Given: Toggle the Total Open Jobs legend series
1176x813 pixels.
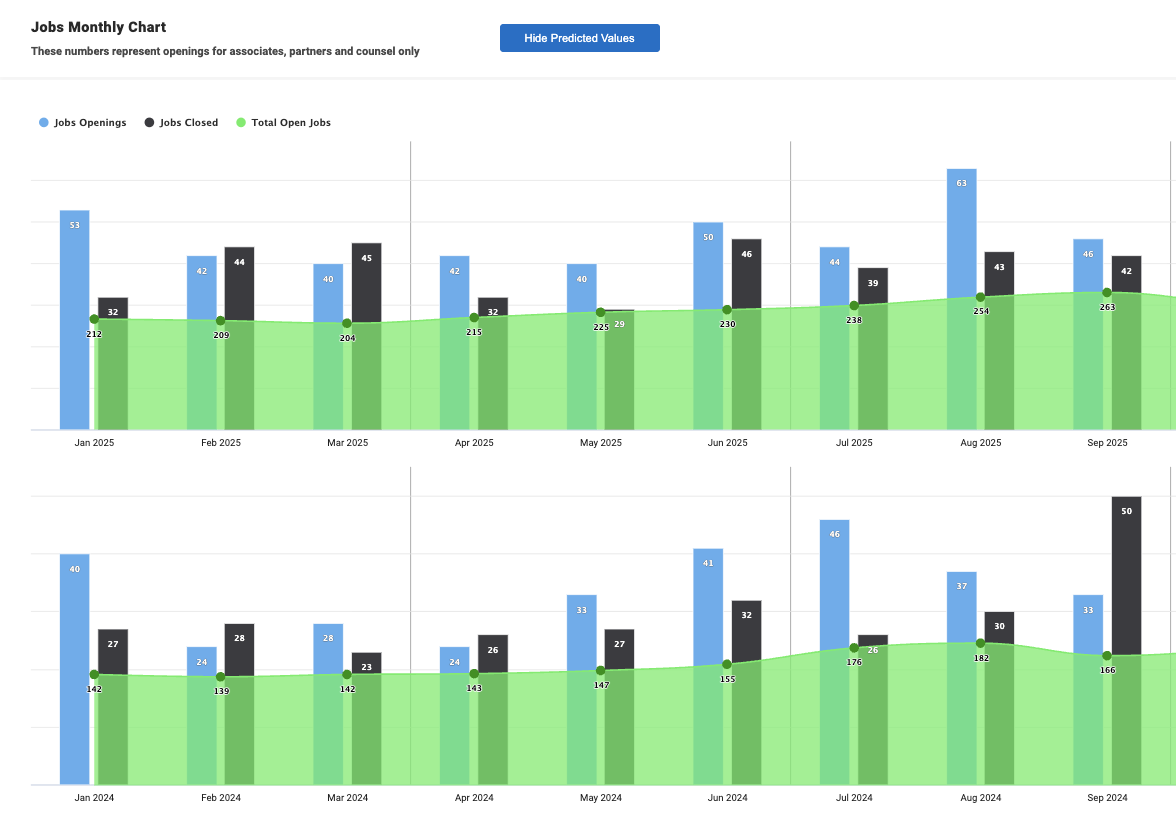Looking at the screenshot, I should tap(291, 123).
